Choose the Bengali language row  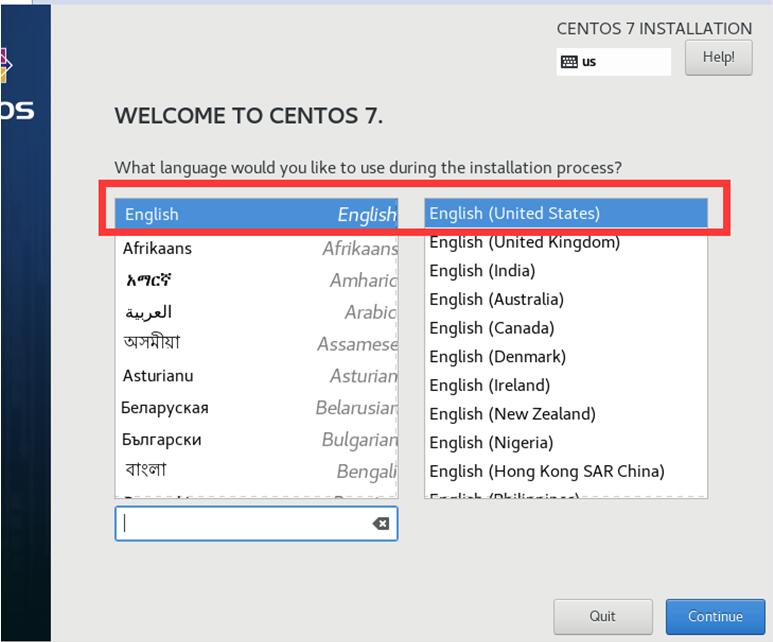(x=256, y=471)
